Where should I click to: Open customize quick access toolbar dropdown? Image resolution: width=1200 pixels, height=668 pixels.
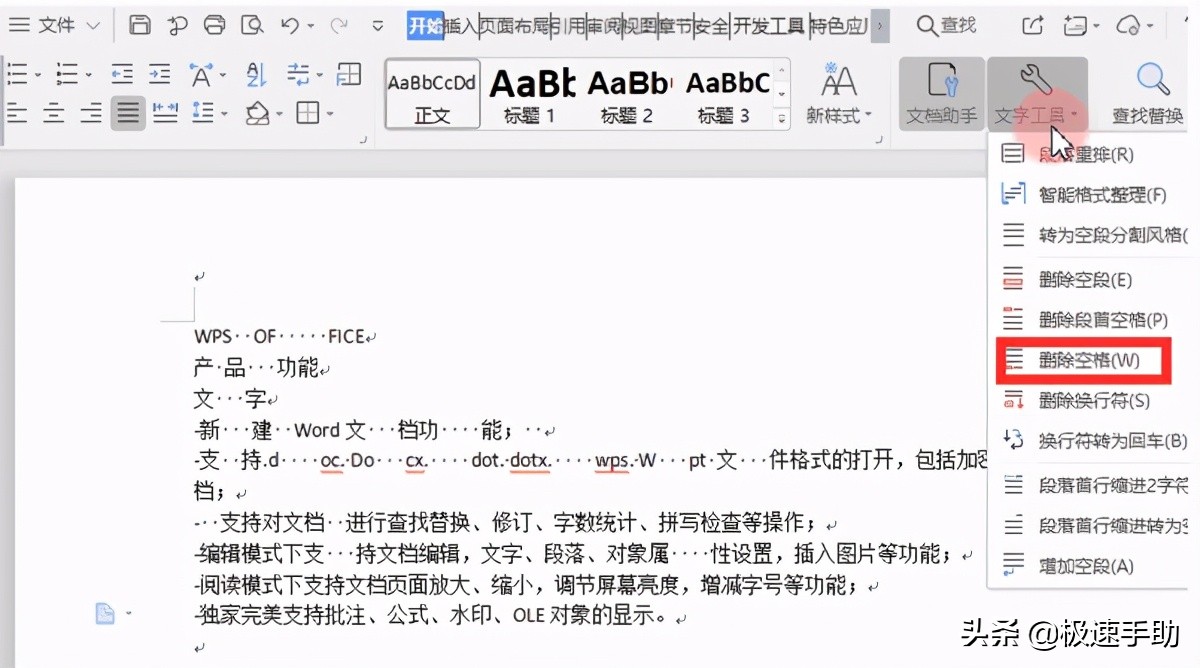coord(378,25)
